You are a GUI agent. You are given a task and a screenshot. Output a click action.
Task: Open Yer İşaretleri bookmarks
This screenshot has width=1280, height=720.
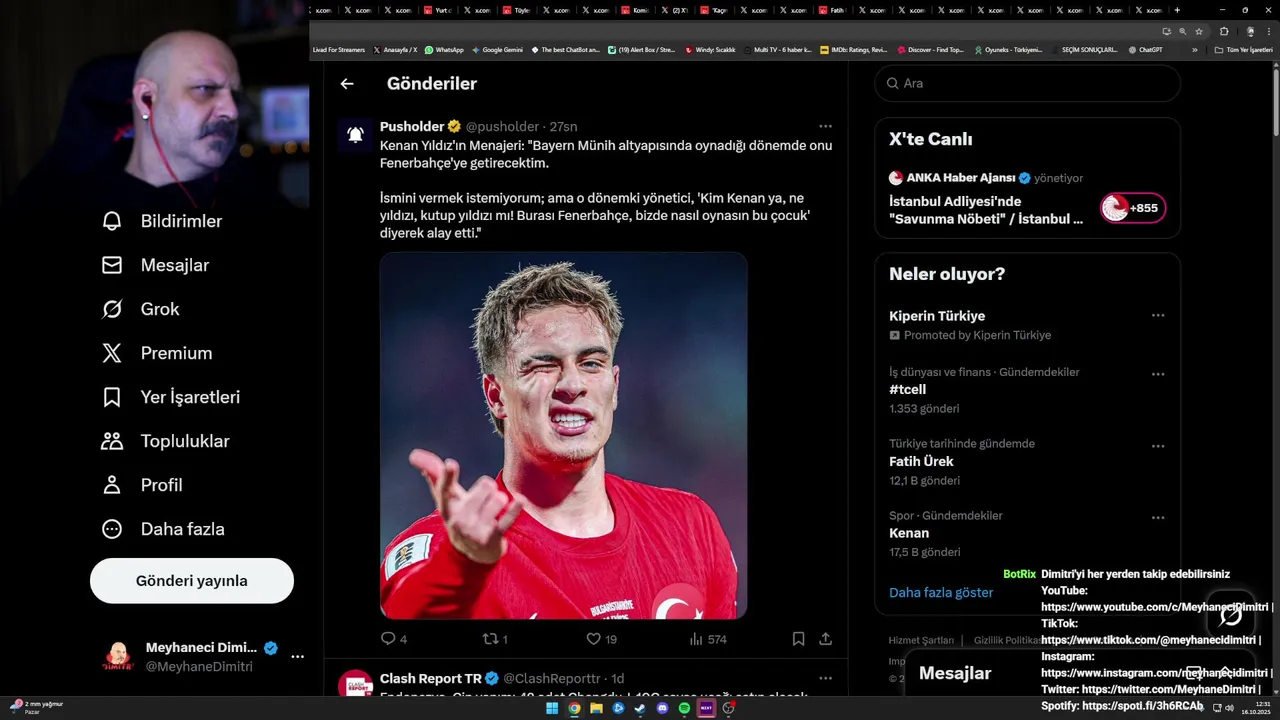pos(171,397)
